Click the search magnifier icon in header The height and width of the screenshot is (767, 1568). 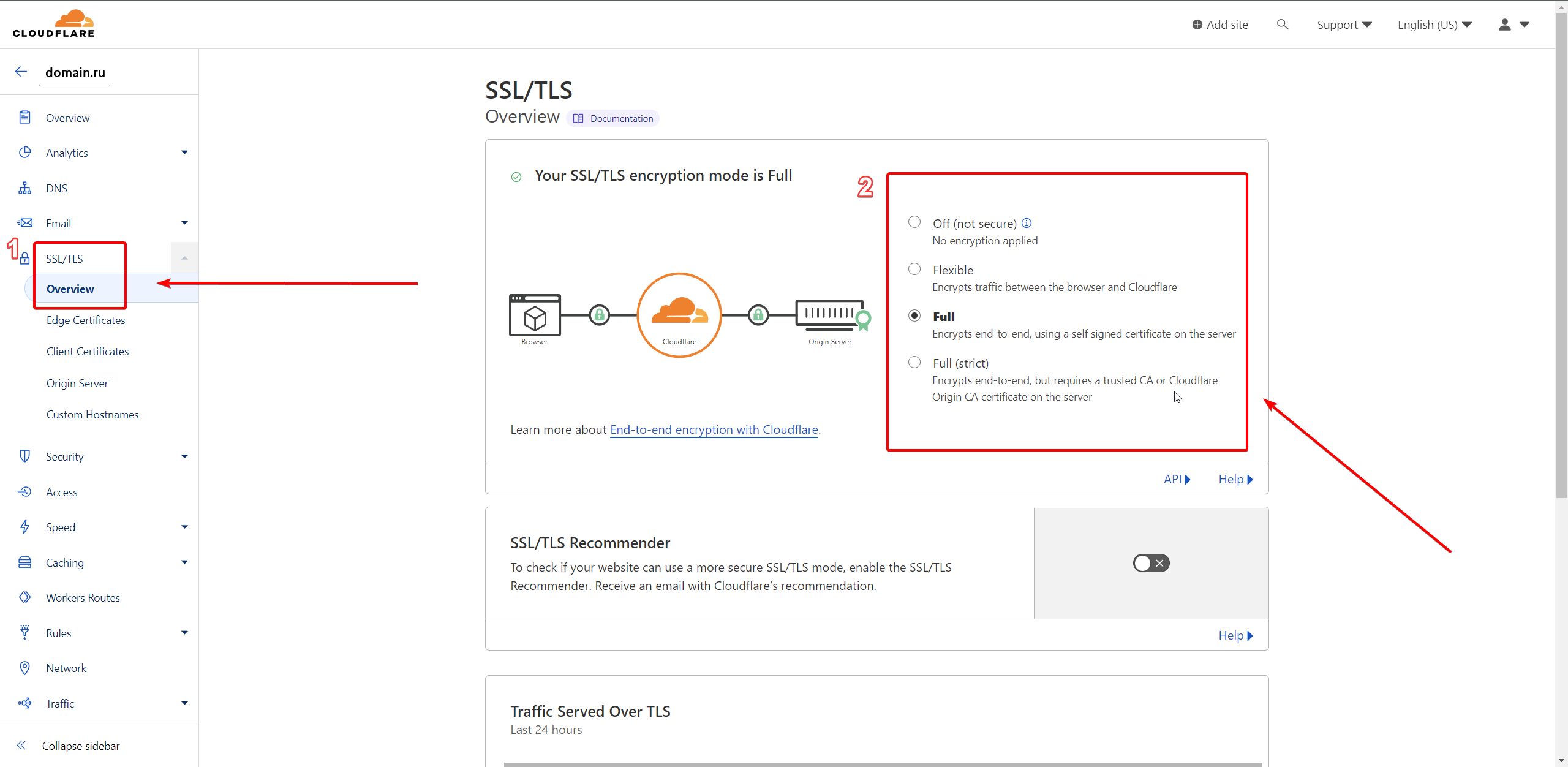pos(1283,25)
